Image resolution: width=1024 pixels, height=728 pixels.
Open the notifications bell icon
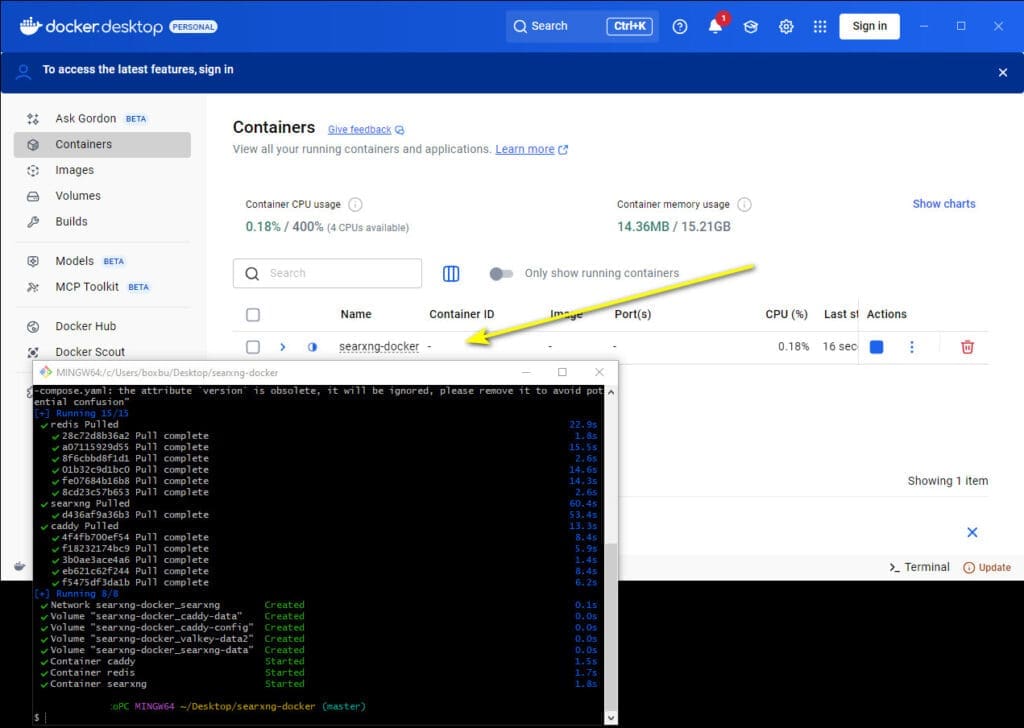[715, 26]
